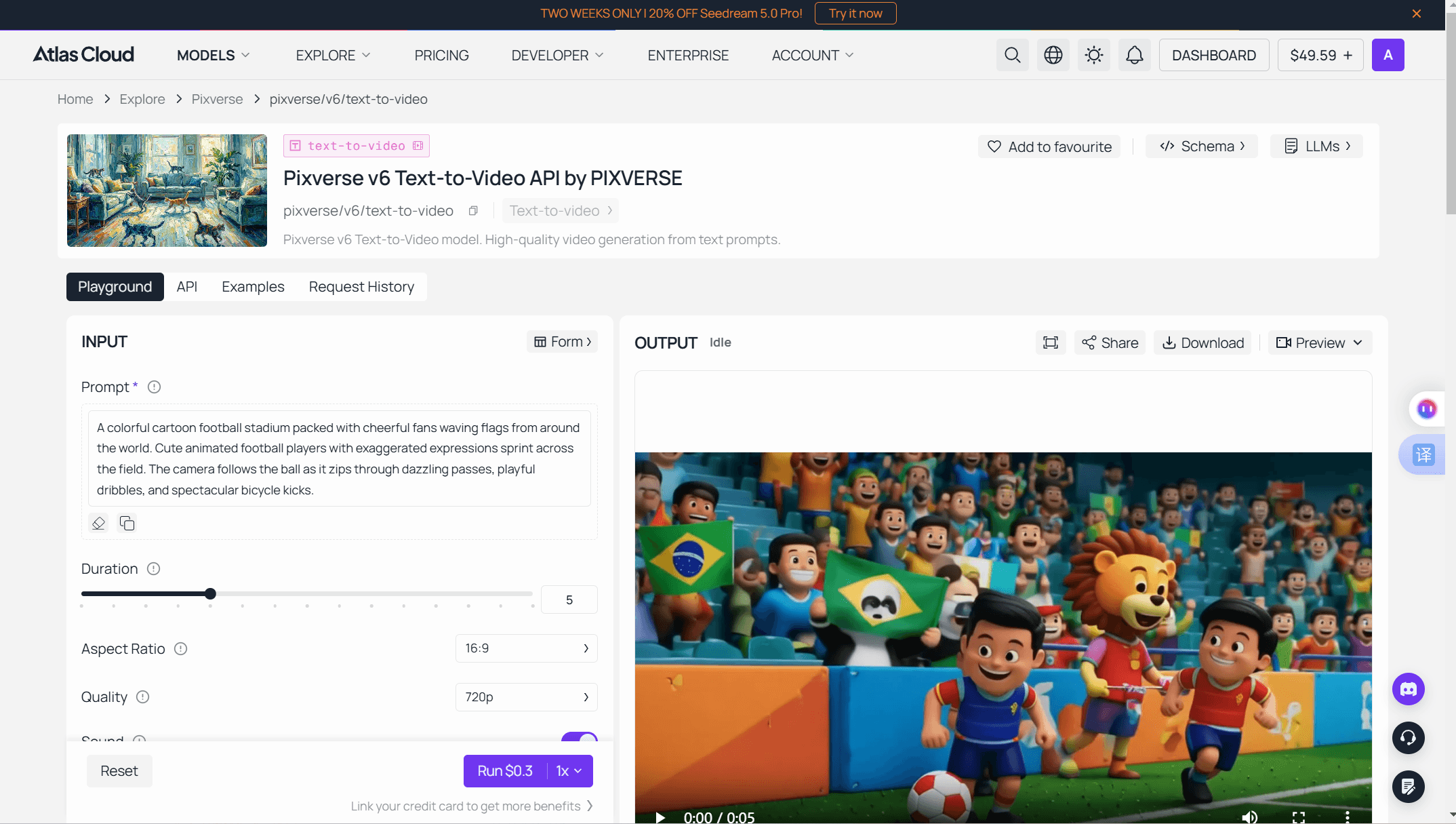Screen dimensions: 1456x824
Task: Open the PRICING page
Action: (x=441, y=55)
